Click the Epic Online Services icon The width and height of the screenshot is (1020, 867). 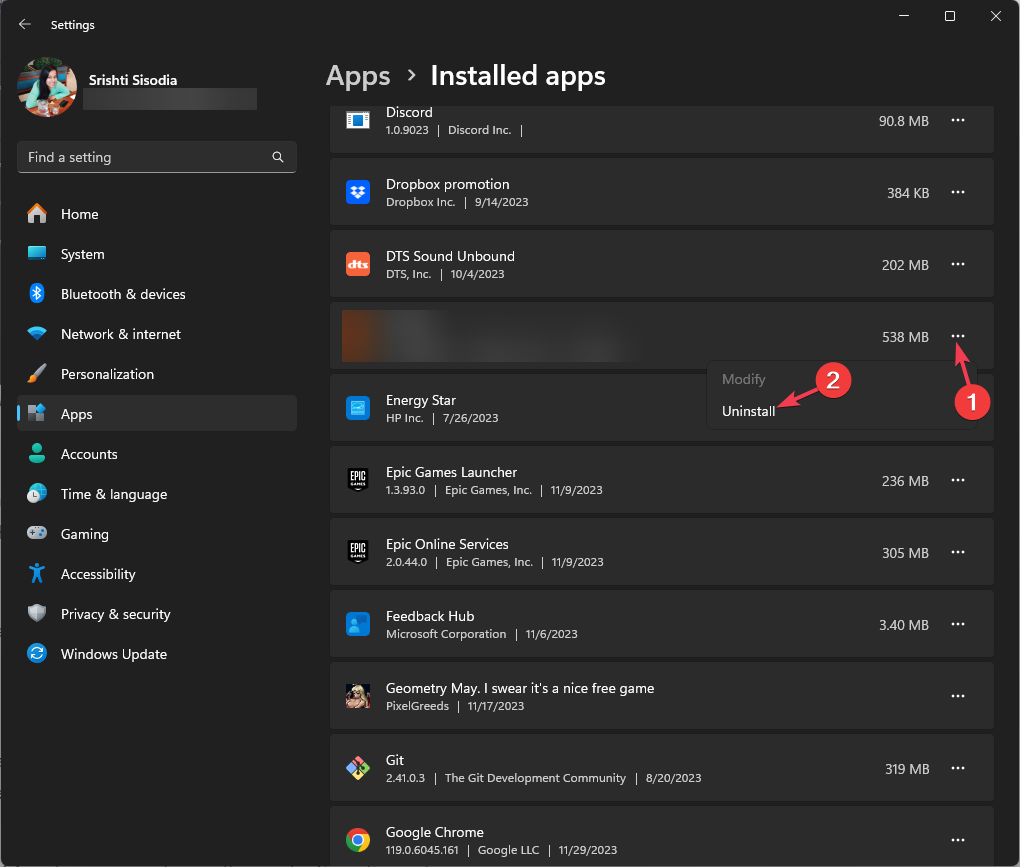[358, 552]
